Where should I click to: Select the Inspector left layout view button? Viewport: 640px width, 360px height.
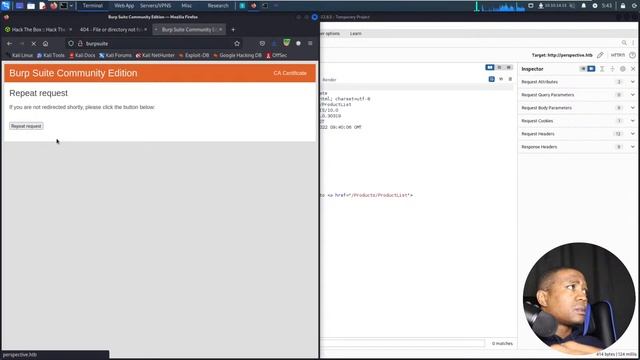[x=583, y=69]
